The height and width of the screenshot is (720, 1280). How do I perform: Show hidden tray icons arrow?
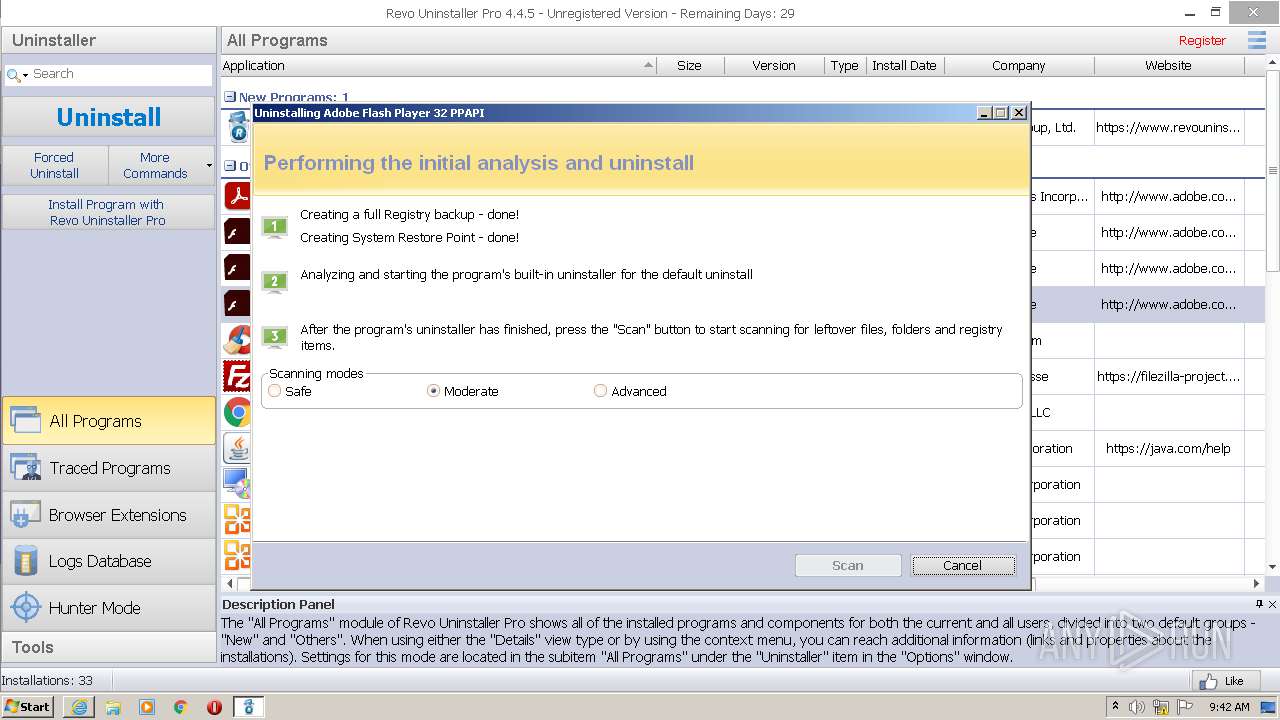pos(1116,707)
